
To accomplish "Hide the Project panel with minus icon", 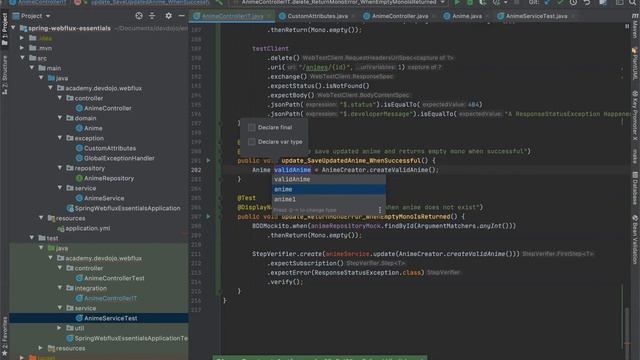I will pyautogui.click(x=181, y=16).
